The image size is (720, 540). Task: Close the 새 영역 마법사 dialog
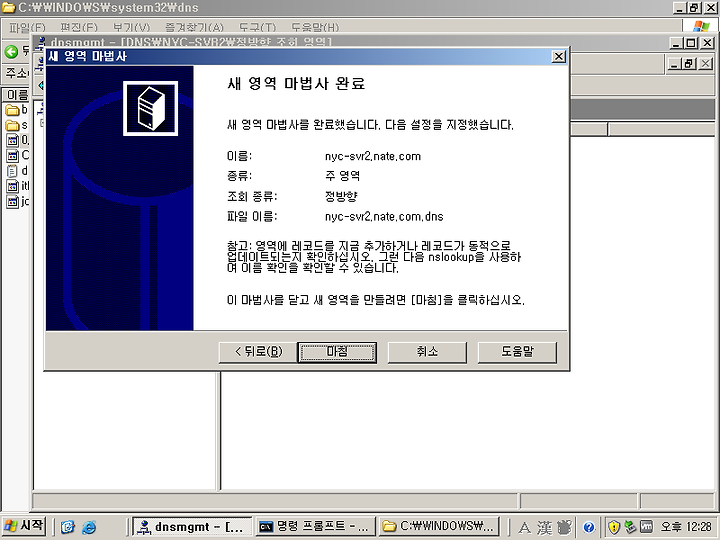558,56
